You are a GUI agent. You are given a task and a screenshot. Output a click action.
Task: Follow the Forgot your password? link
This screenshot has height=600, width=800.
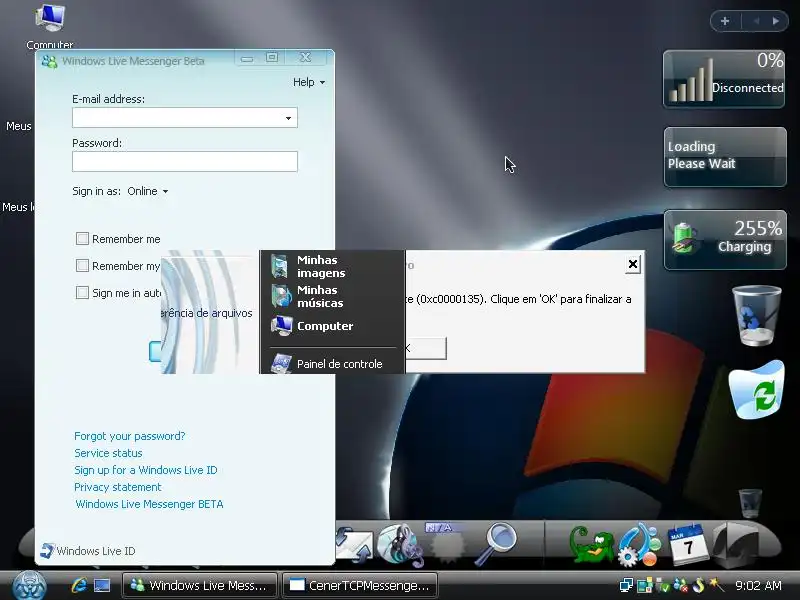[130, 436]
